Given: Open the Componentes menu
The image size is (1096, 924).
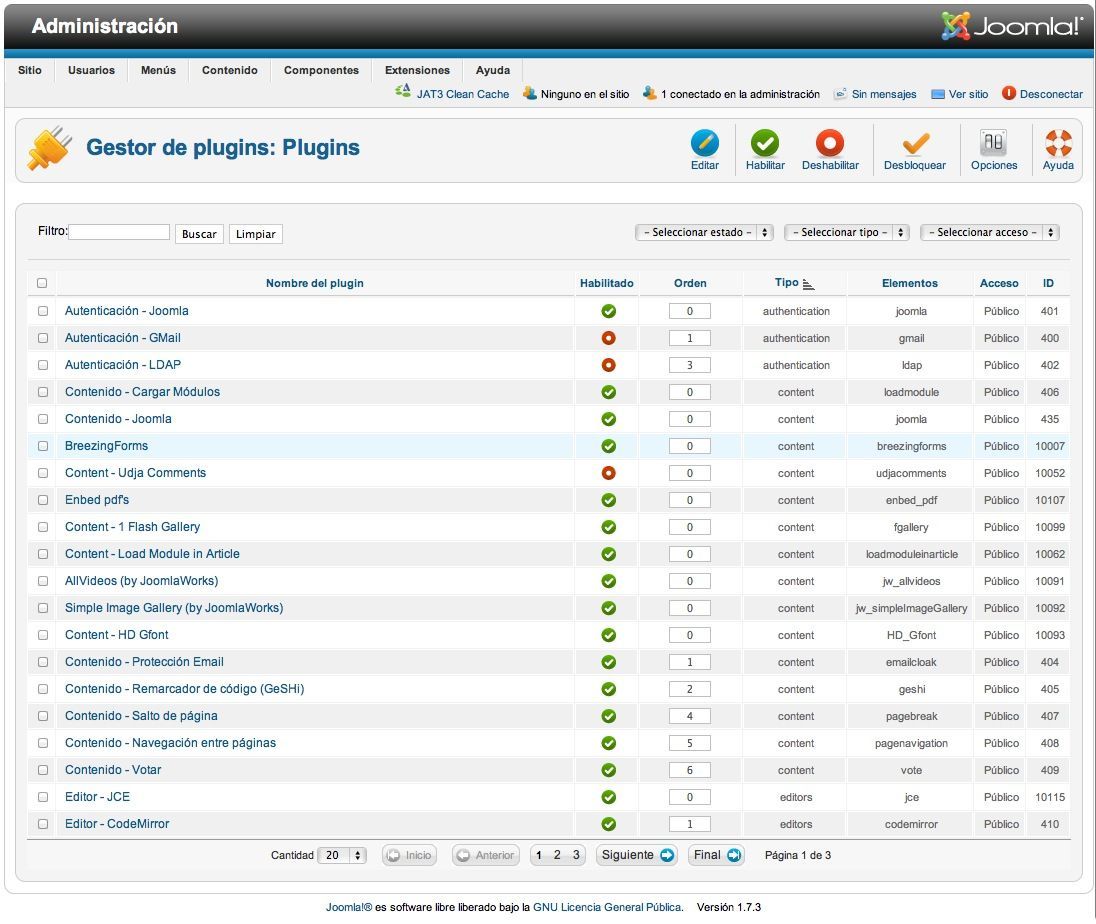Looking at the screenshot, I should pos(321,70).
